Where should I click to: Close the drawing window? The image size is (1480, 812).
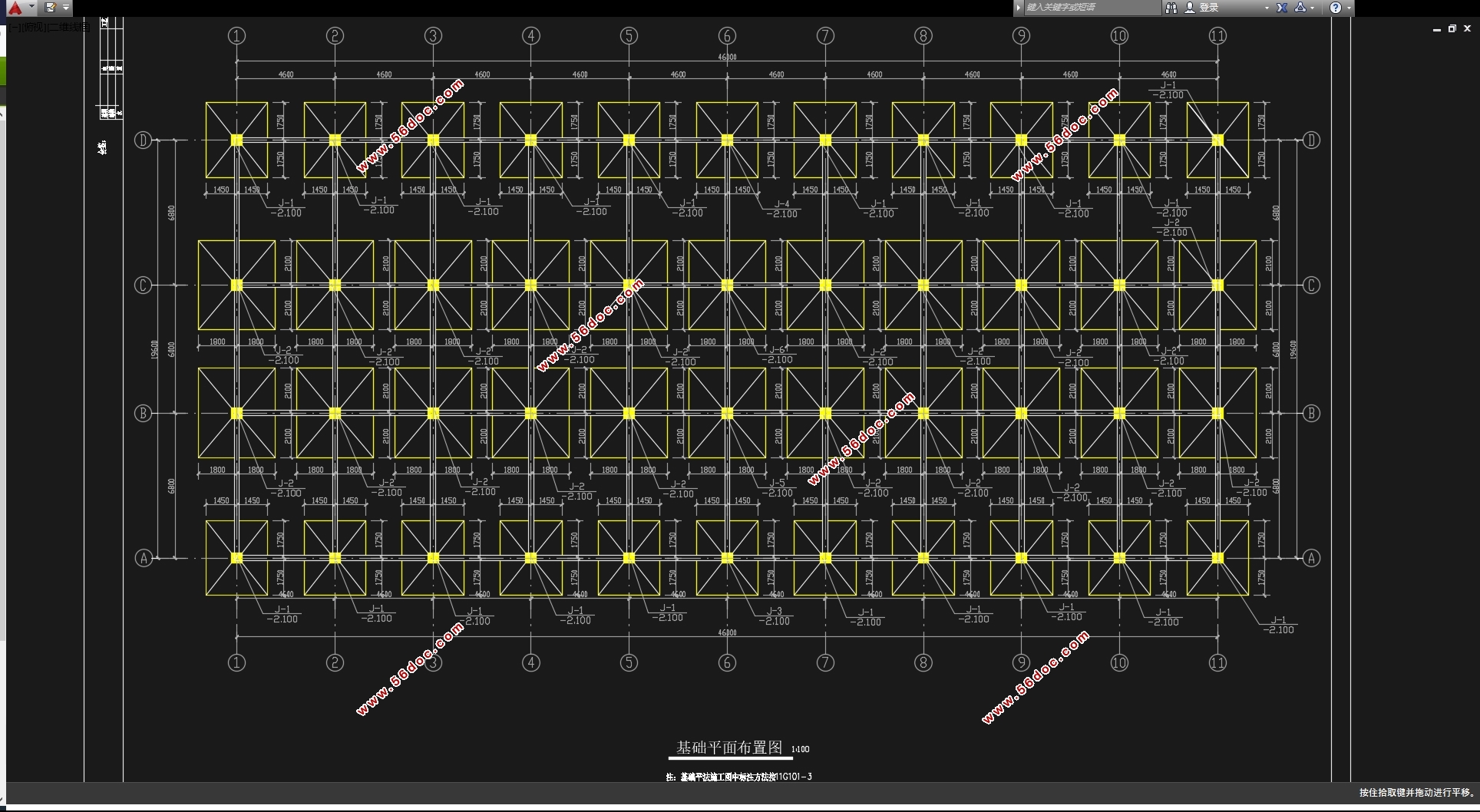pos(1467,29)
